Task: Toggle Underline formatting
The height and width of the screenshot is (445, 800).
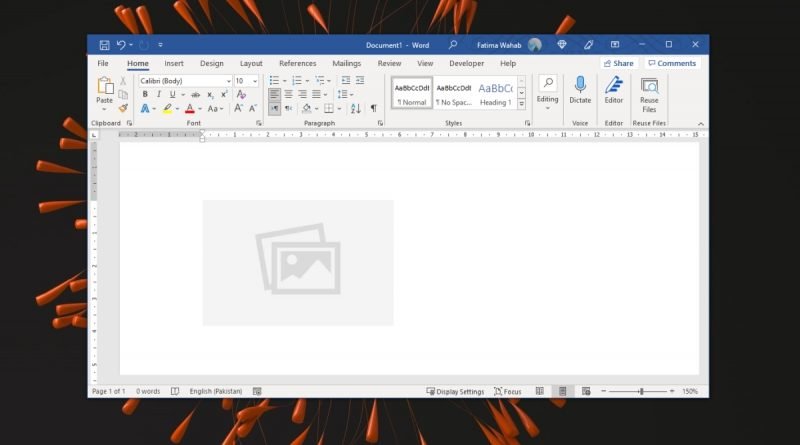Action: (172, 94)
